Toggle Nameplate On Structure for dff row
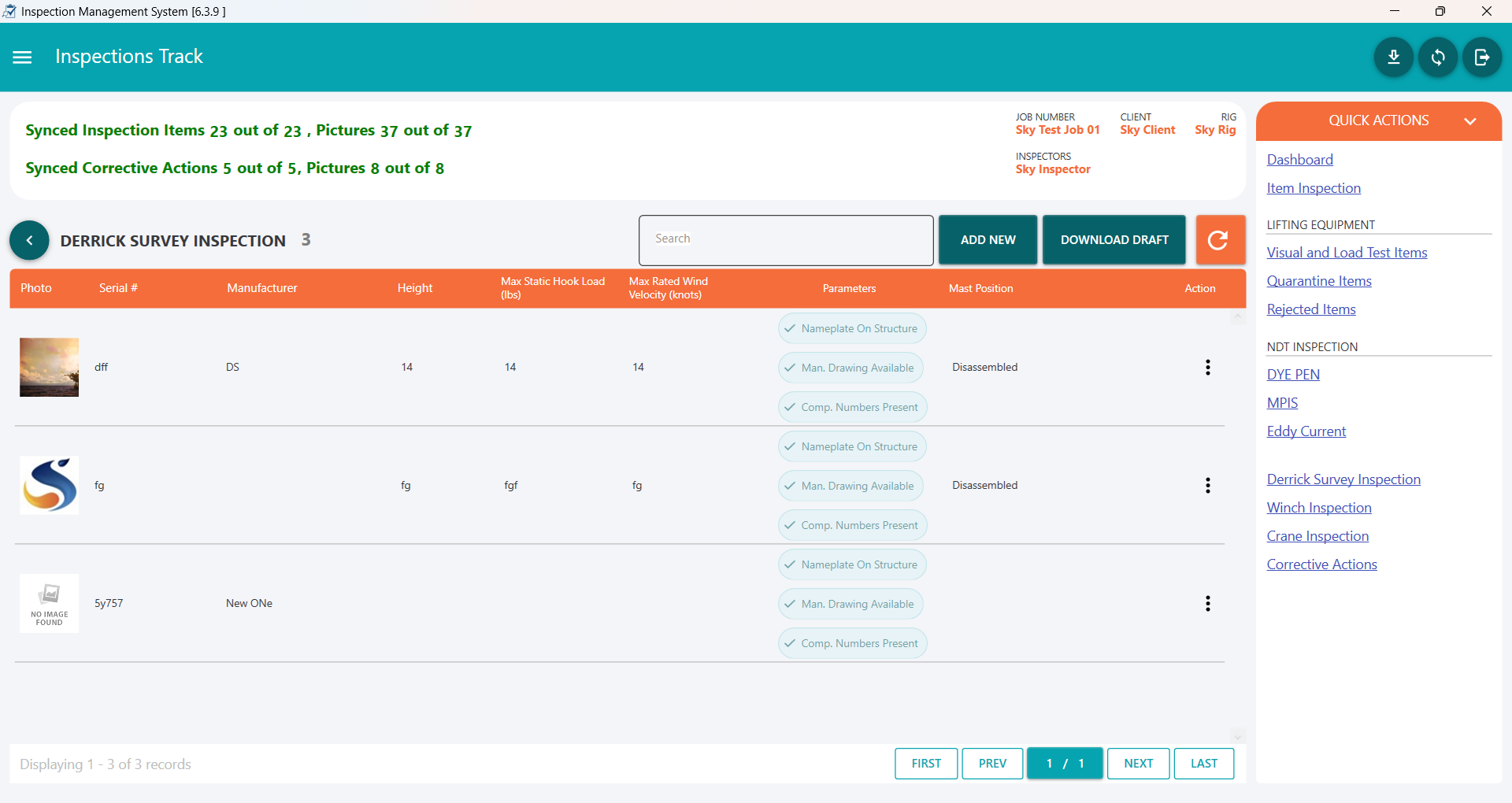This screenshot has height=803, width=1512. click(x=851, y=329)
